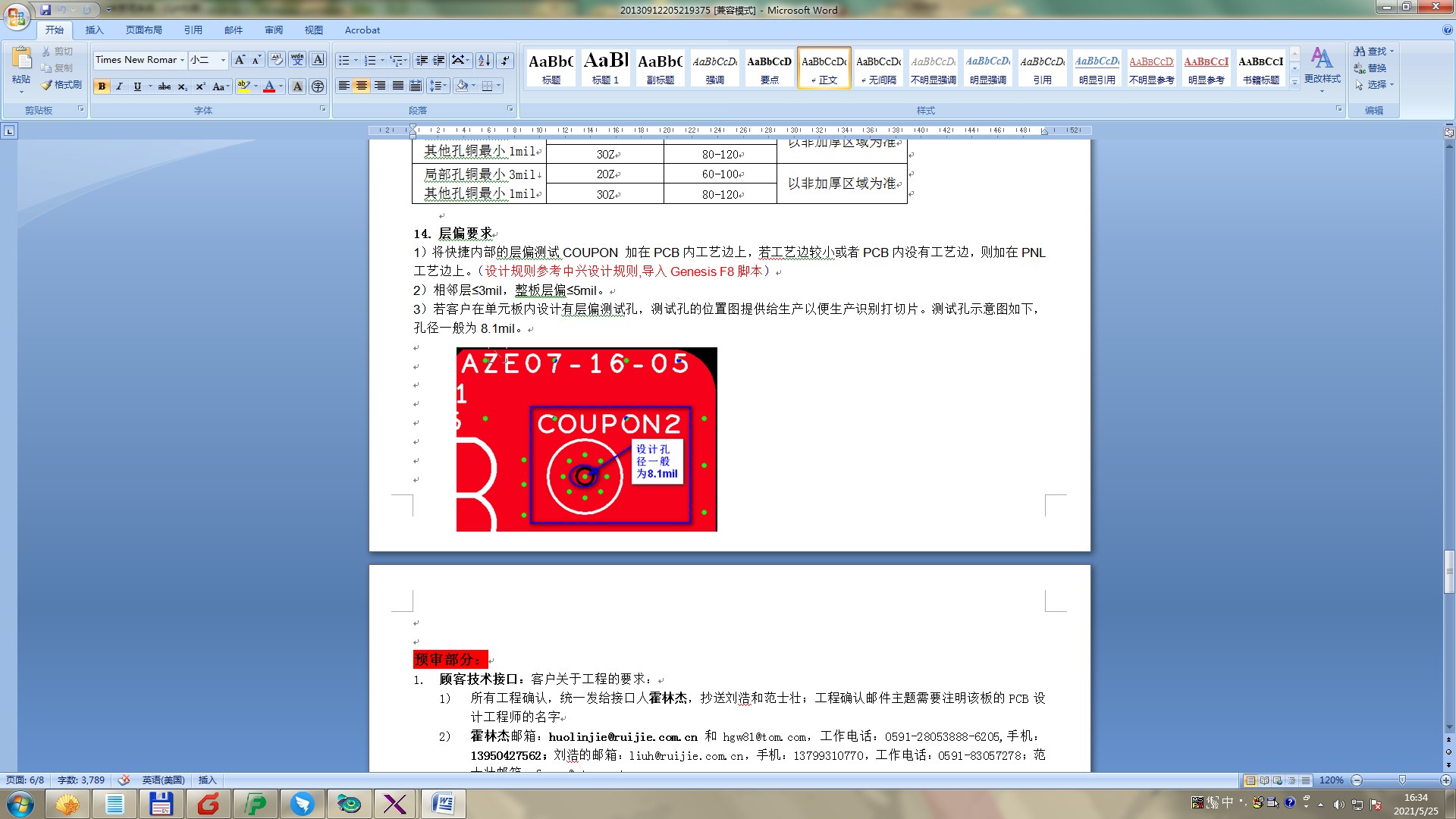
Task: Click the Clear Formatting eraser icon
Action: [277, 60]
